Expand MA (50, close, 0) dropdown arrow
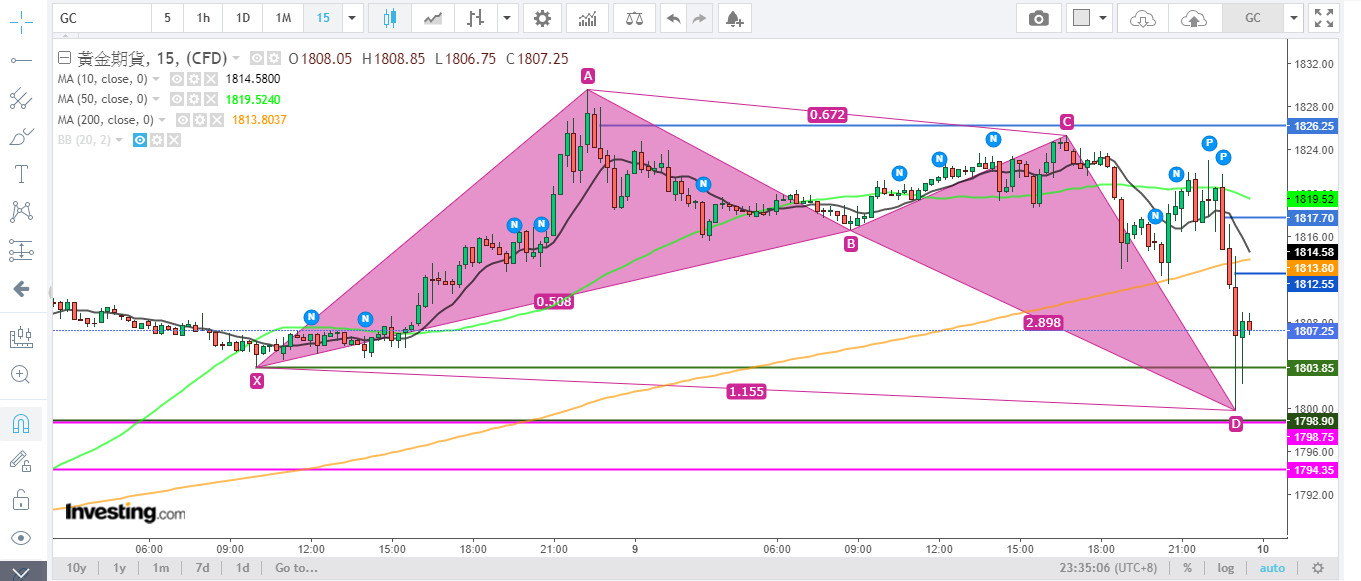Image resolution: width=1361 pixels, height=581 pixels. point(156,99)
